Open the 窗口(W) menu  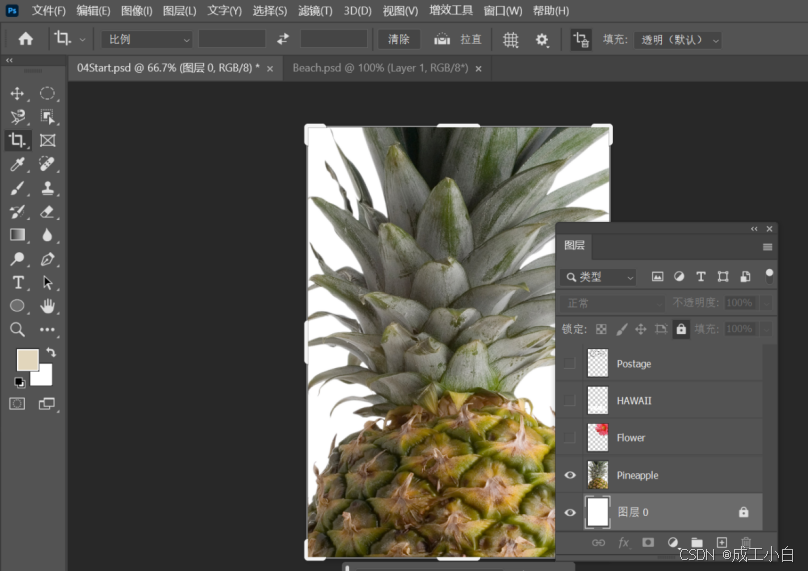[502, 11]
